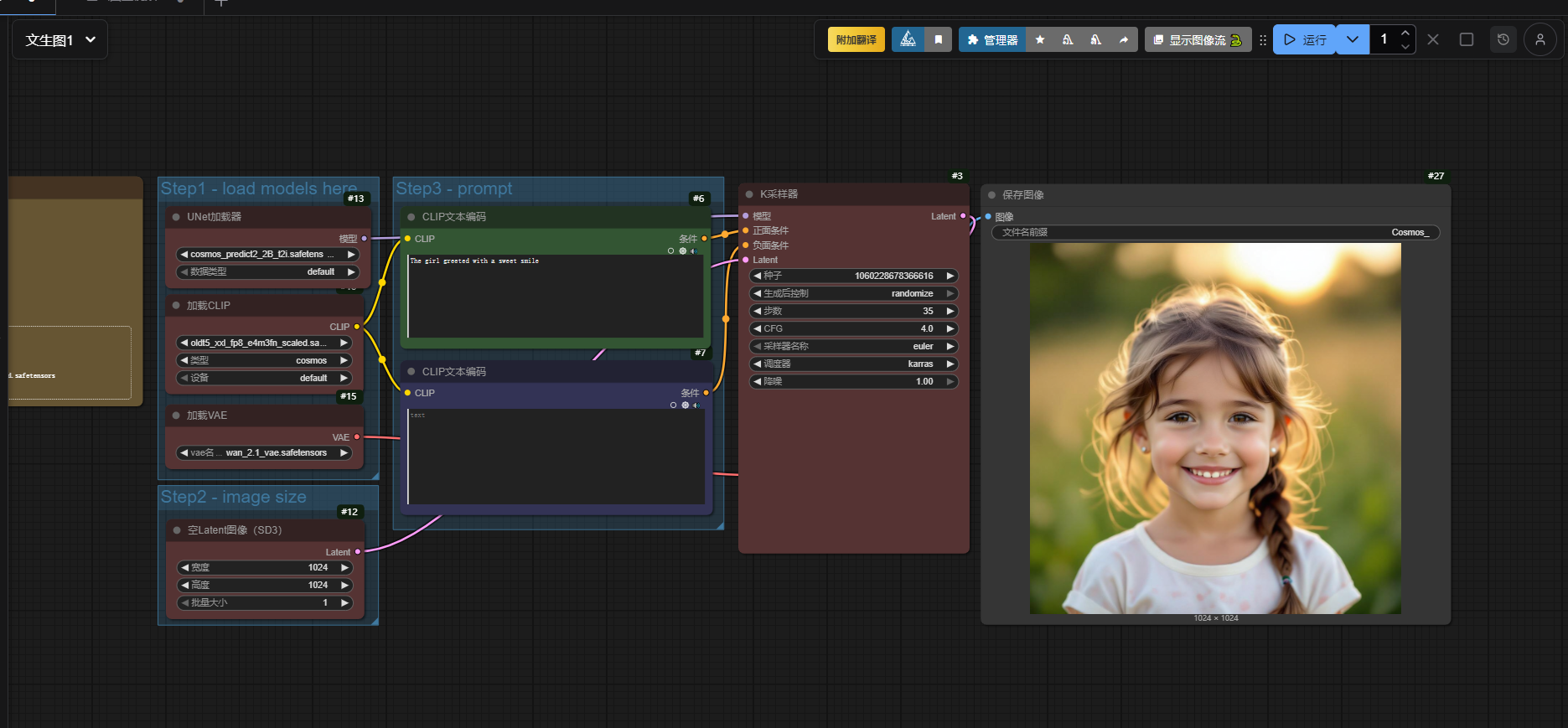Click the share arrow icon in the toolbar
Screen dimensions: 1568x728
coord(1123,39)
